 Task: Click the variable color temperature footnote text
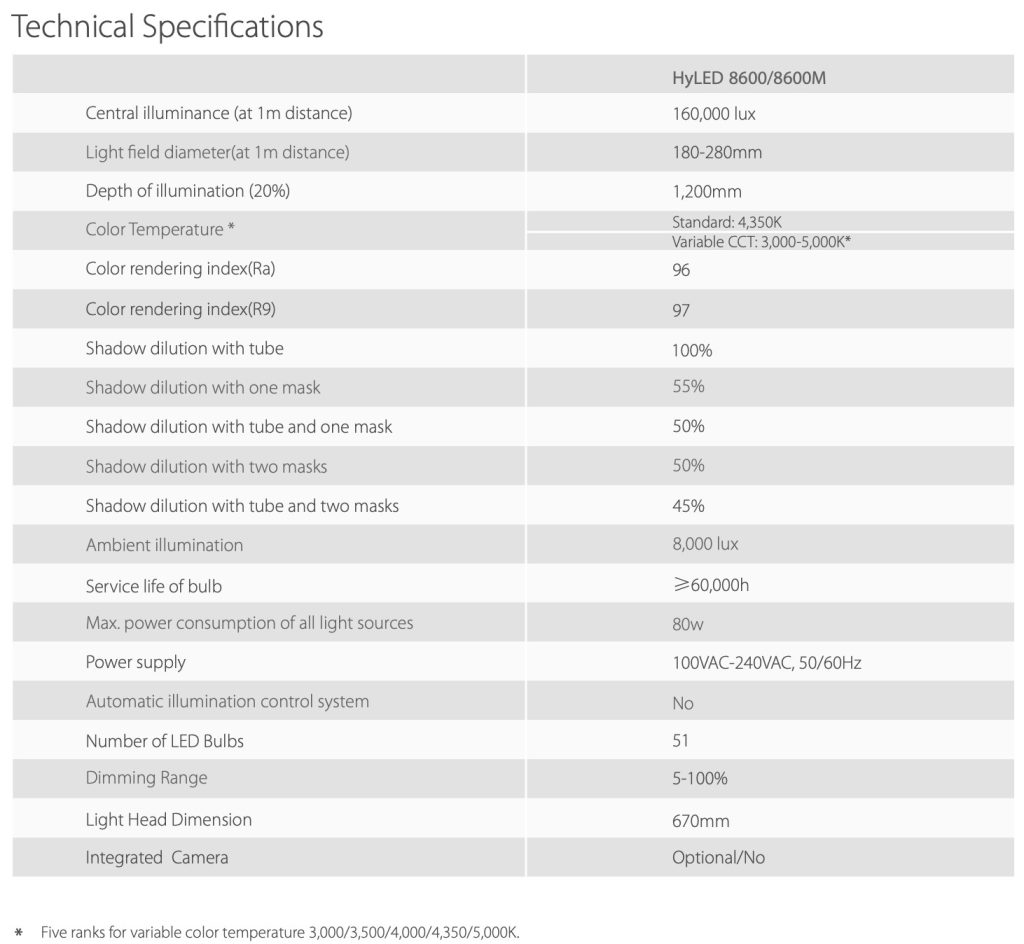[281, 932]
